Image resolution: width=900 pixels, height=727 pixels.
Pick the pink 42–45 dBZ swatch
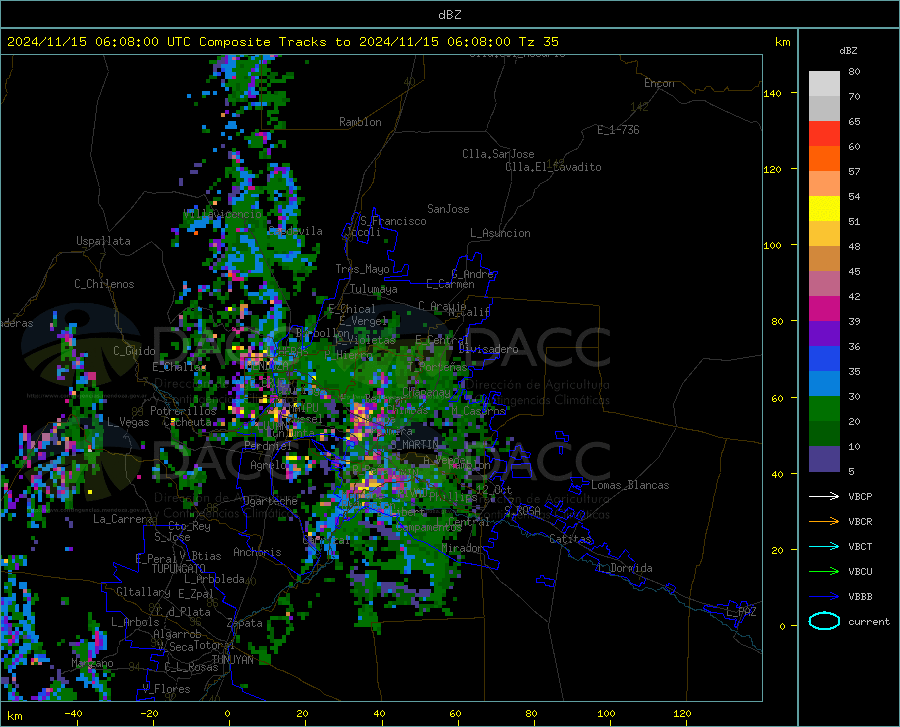pyautogui.click(x=824, y=284)
